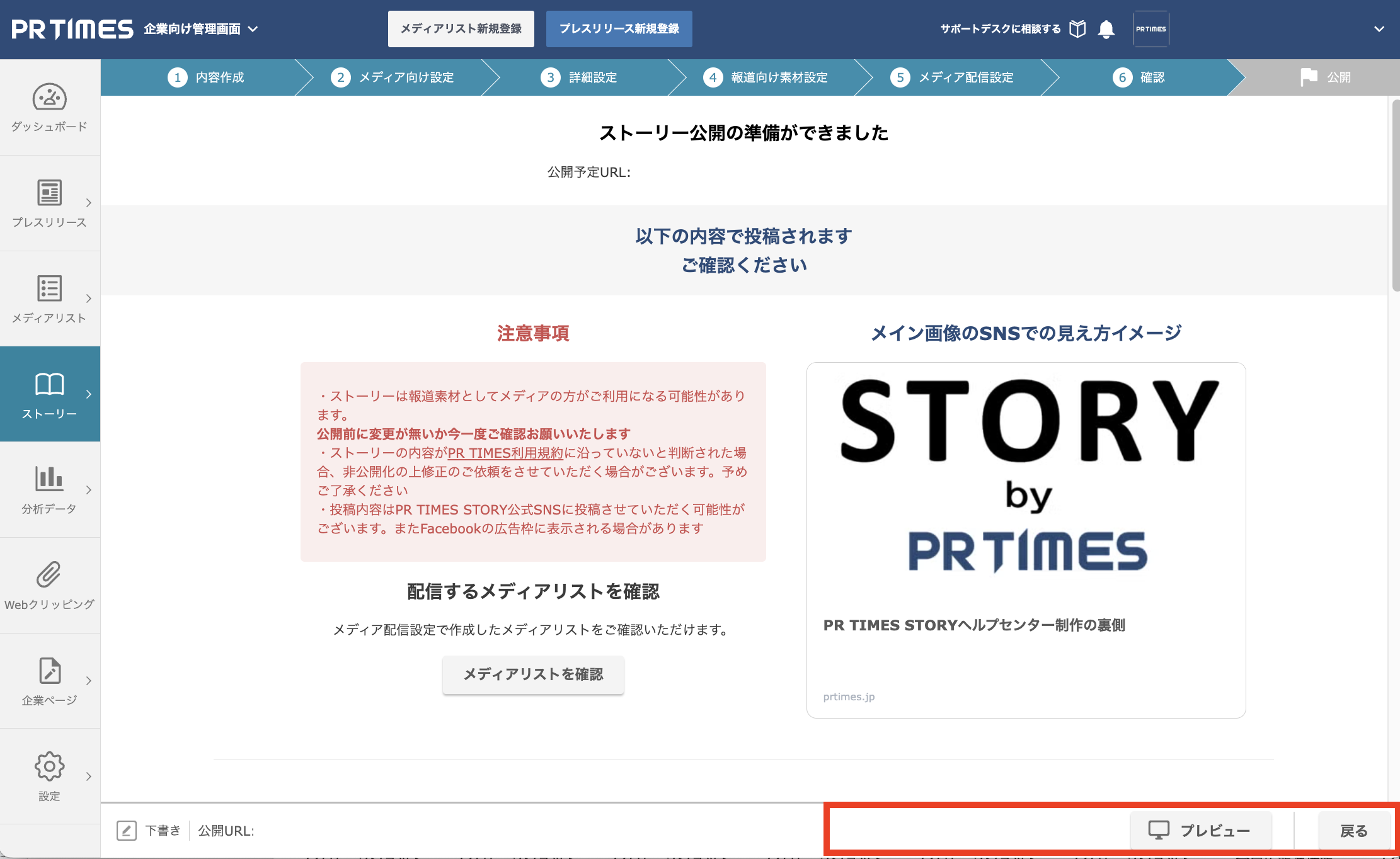Click the support desk guide book icon
The width and height of the screenshot is (1400, 859).
pos(1077,29)
